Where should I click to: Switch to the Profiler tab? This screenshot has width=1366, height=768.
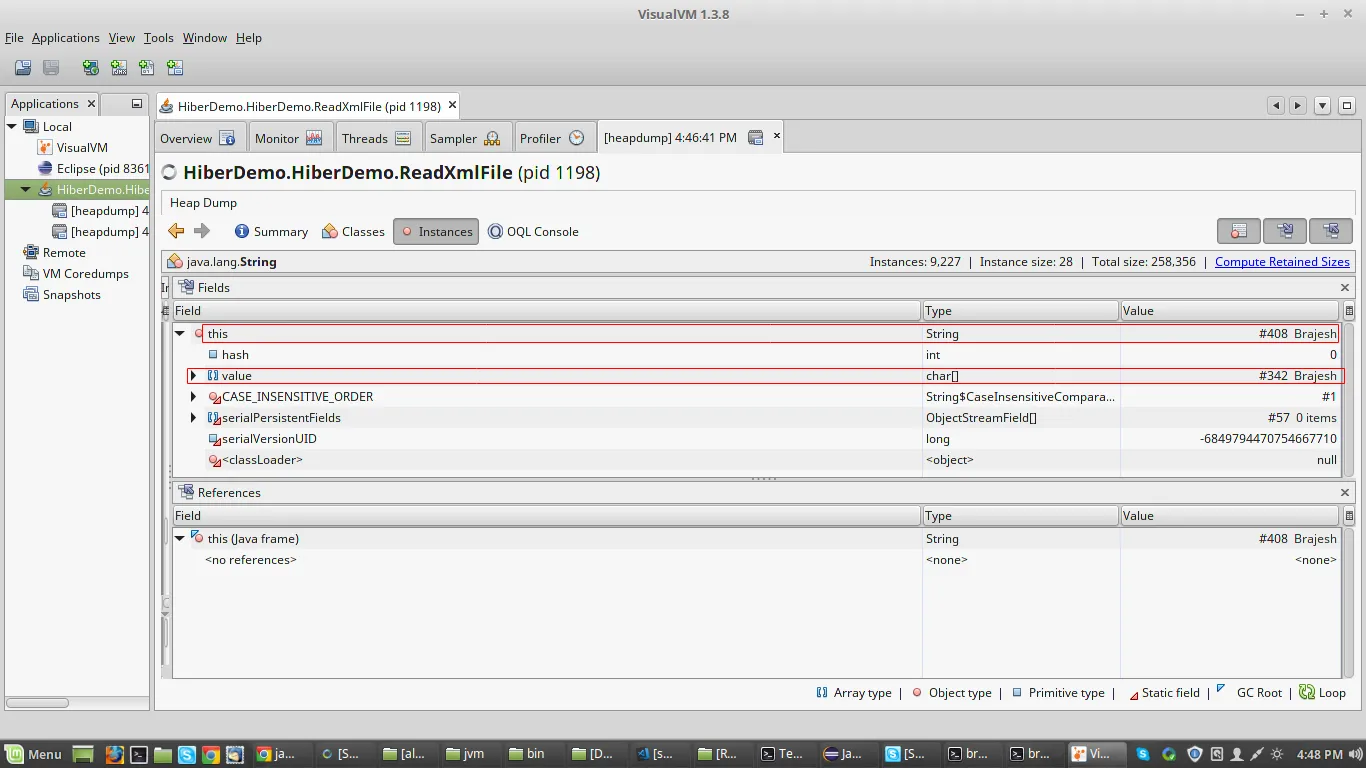[553, 138]
